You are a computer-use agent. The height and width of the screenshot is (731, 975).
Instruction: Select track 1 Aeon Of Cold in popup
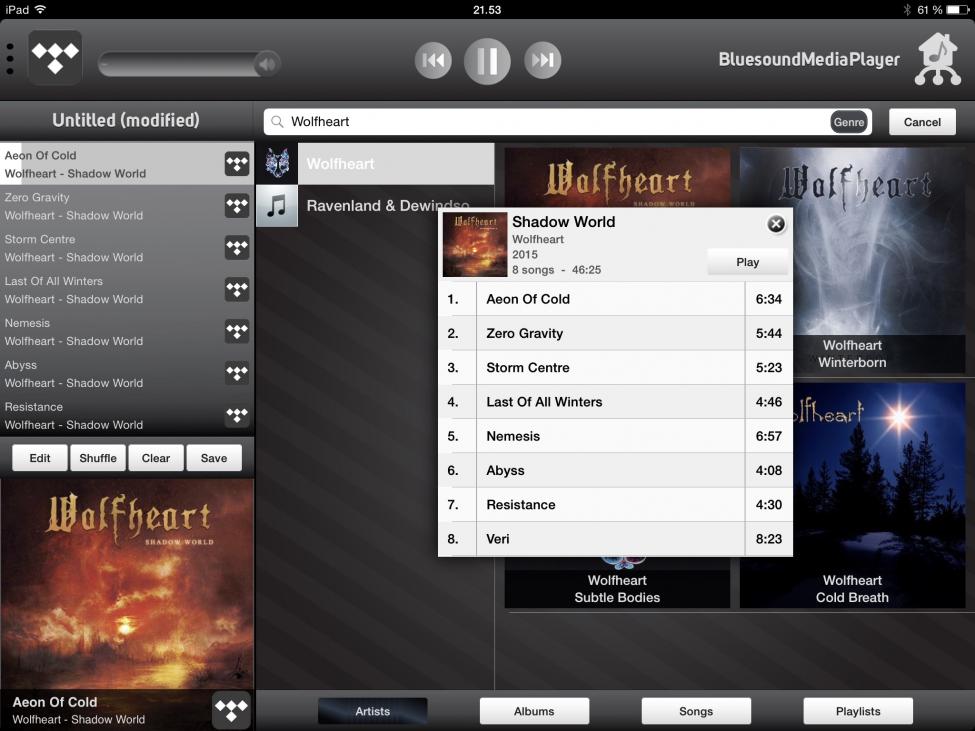(615, 299)
